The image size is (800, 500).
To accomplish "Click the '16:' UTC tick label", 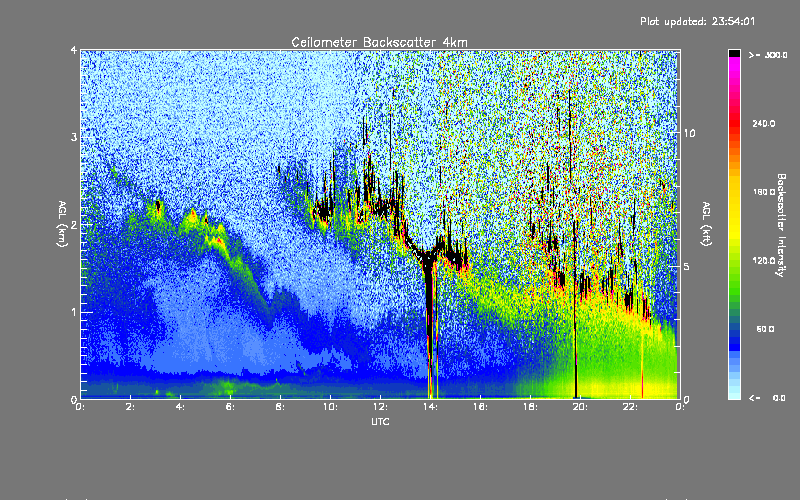I will (x=480, y=407).
